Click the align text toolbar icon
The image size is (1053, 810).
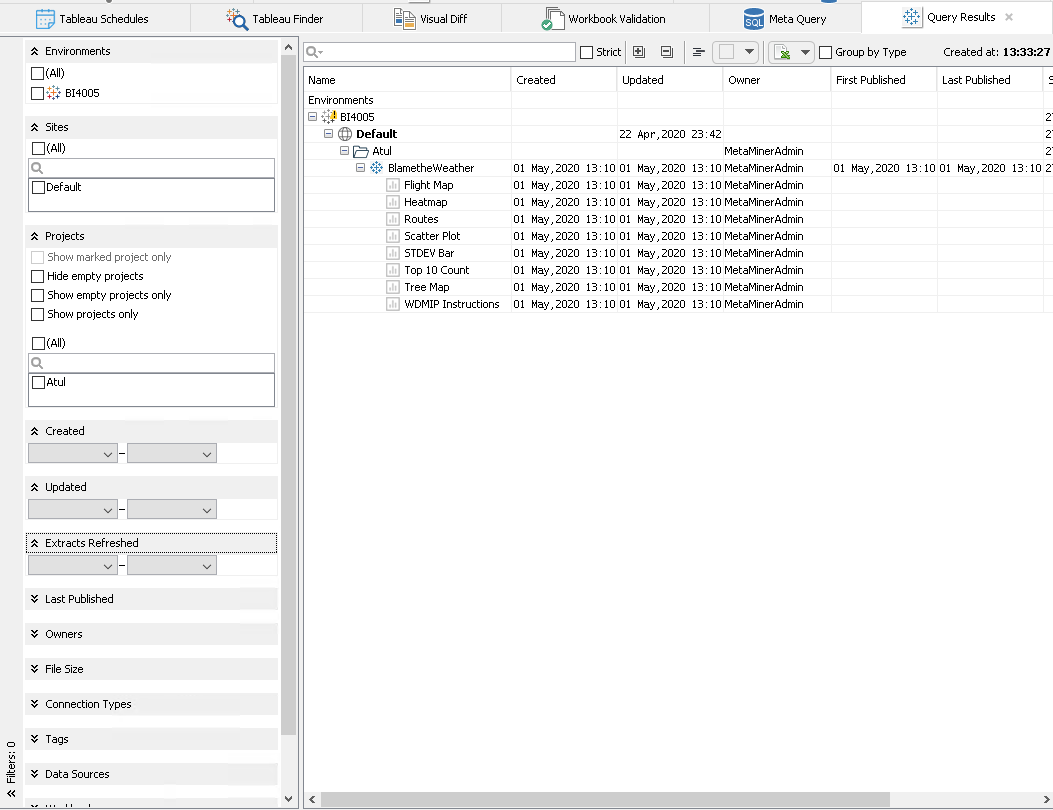point(698,52)
